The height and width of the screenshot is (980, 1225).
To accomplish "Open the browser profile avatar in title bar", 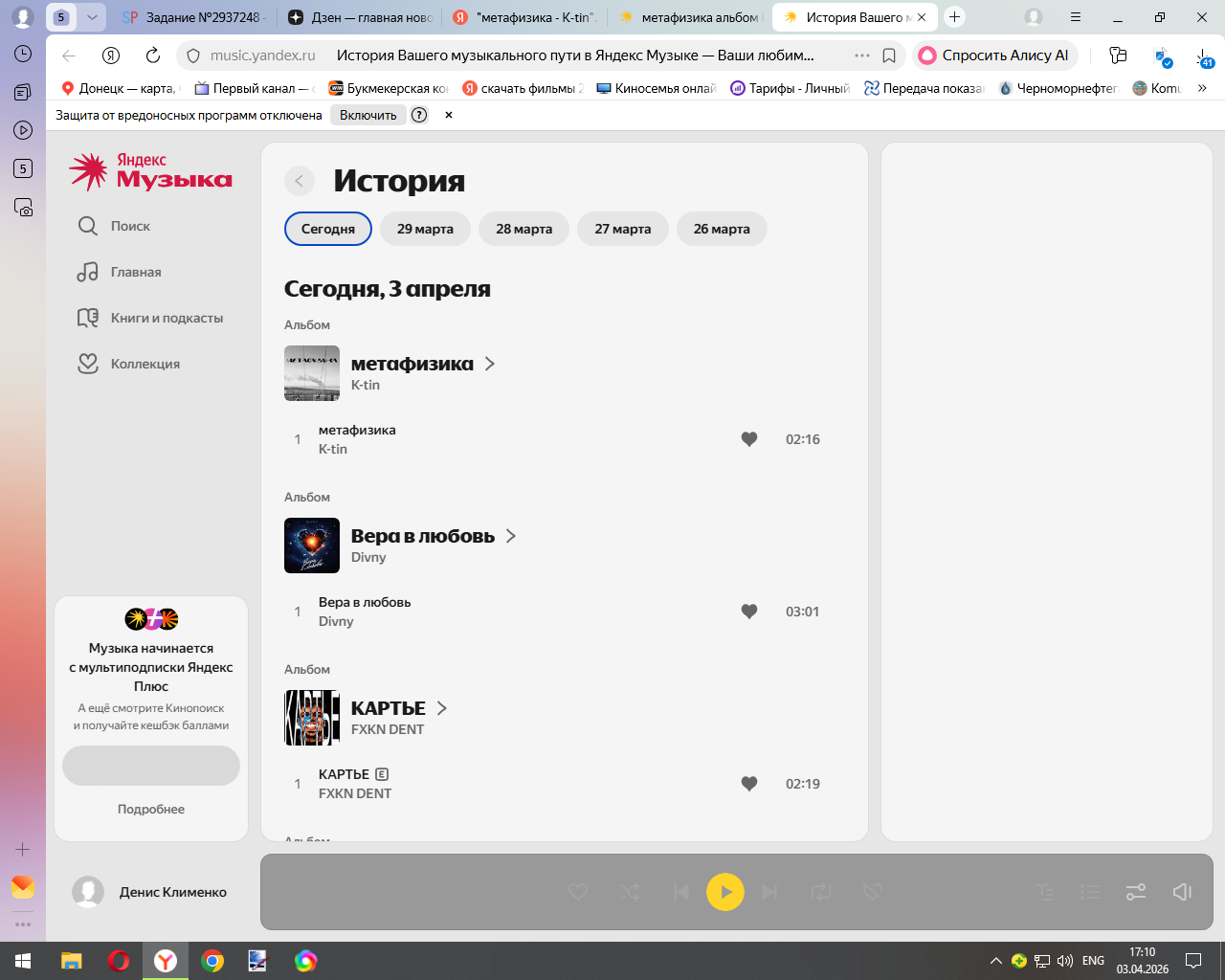I will click(1034, 17).
